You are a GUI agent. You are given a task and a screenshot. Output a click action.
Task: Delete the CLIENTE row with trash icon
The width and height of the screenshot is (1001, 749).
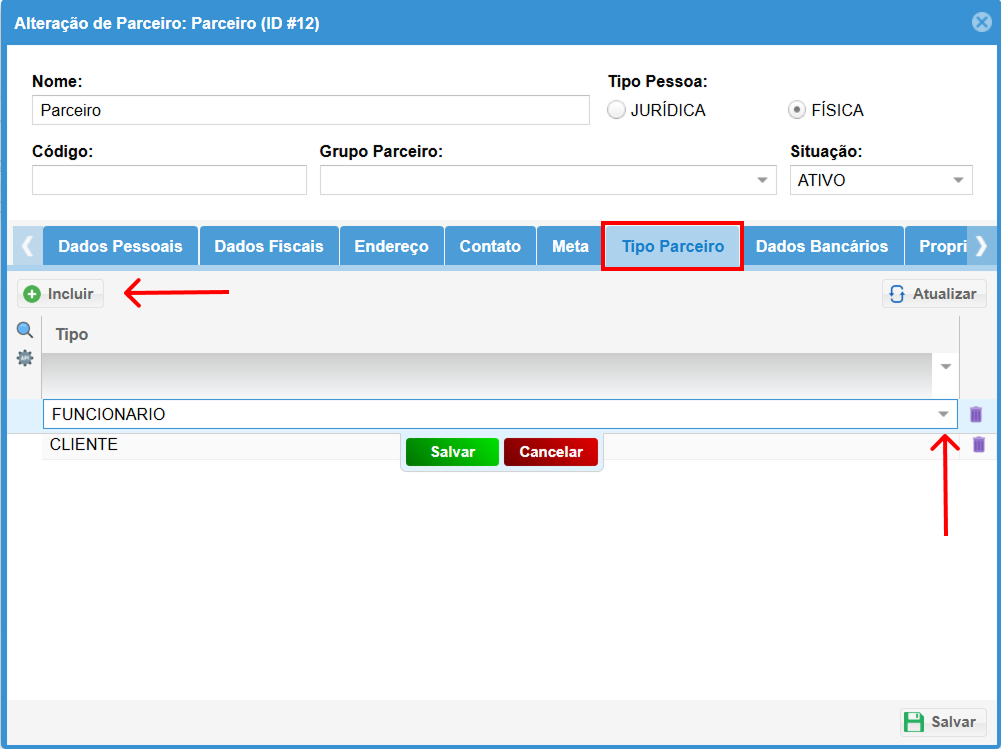[979, 445]
